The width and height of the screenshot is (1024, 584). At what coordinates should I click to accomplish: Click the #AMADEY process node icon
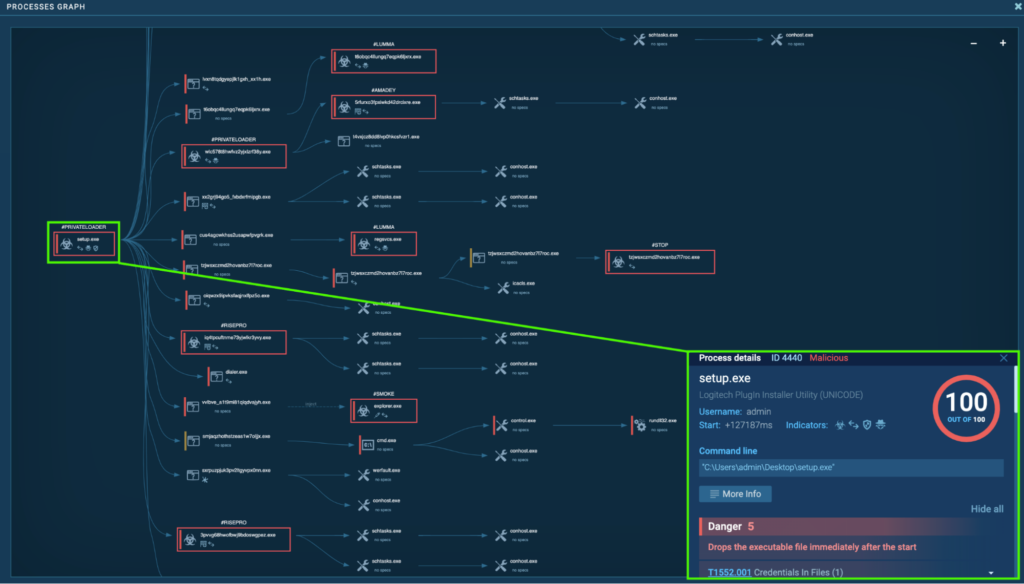pyautogui.click(x=345, y=105)
